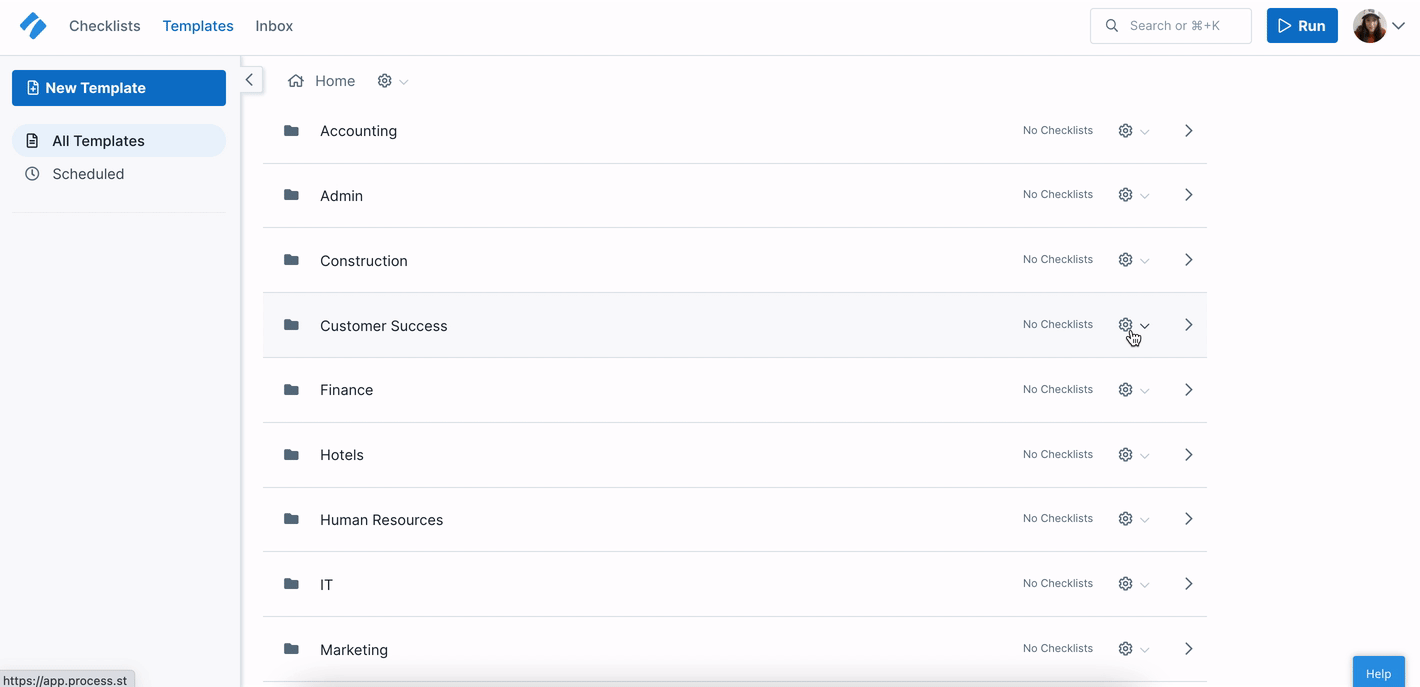Open the Construction folder name

[x=364, y=261]
